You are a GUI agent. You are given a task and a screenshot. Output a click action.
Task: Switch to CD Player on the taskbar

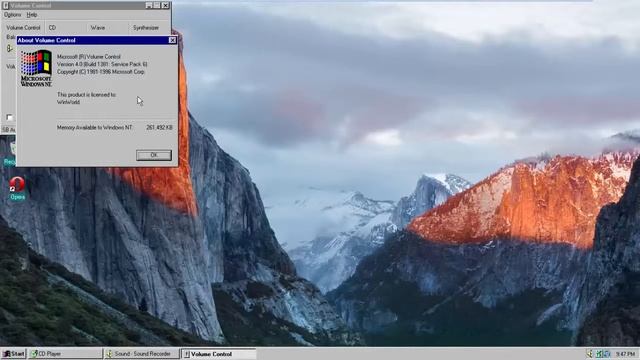[64, 354]
